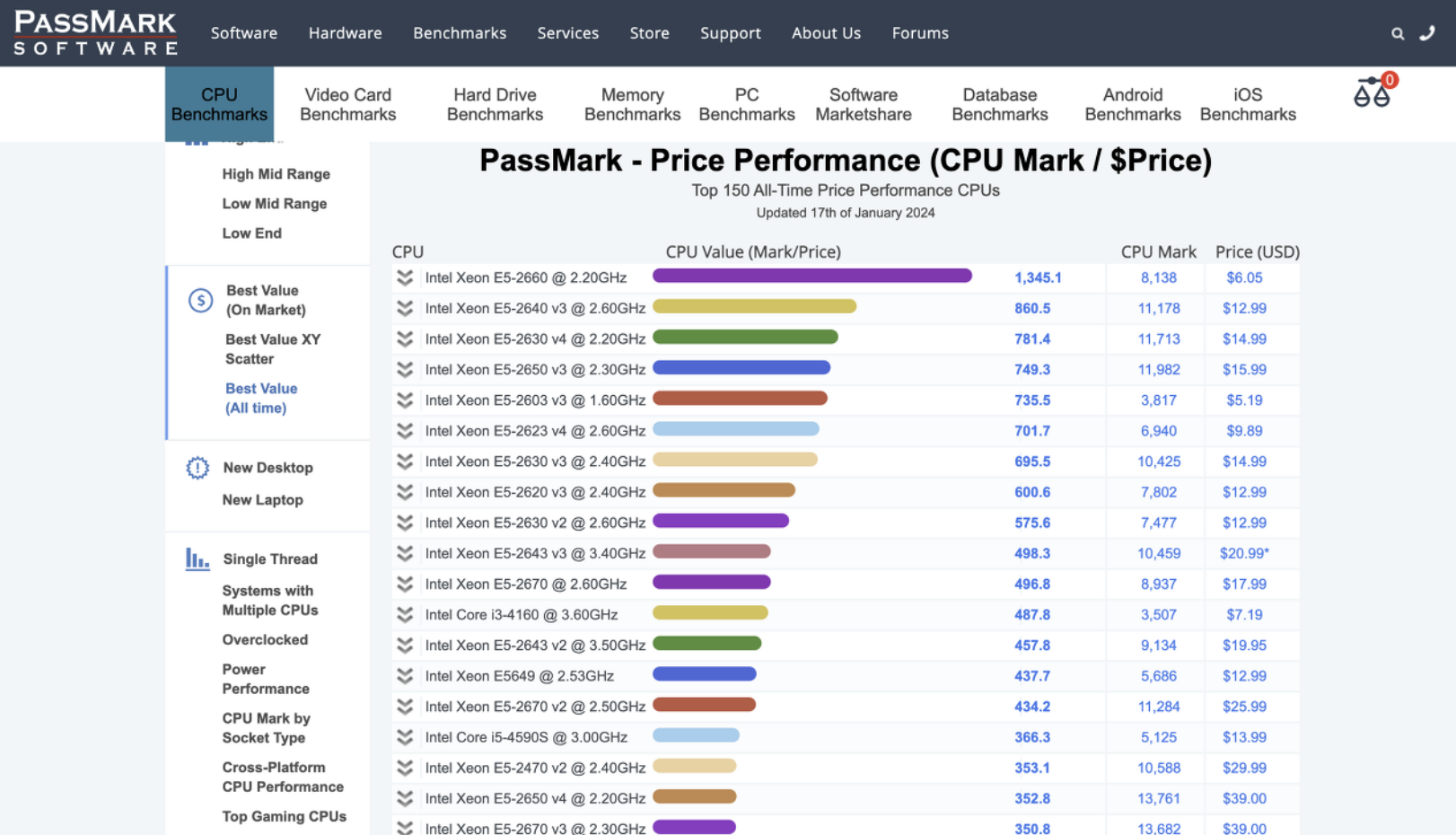The image size is (1456, 835).
Task: Open Best Value (On Market) link
Action: click(266, 300)
